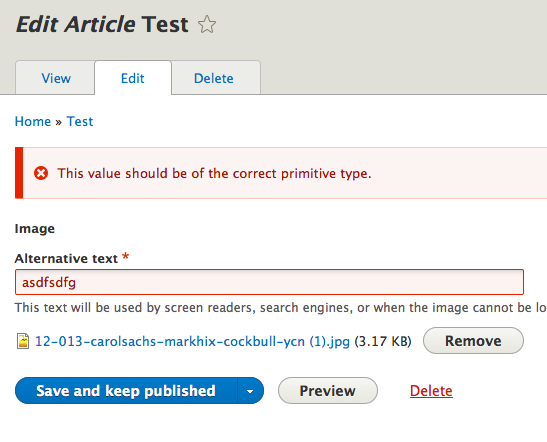547x442 pixels.
Task: Switch to the View tab
Action: (x=56, y=78)
